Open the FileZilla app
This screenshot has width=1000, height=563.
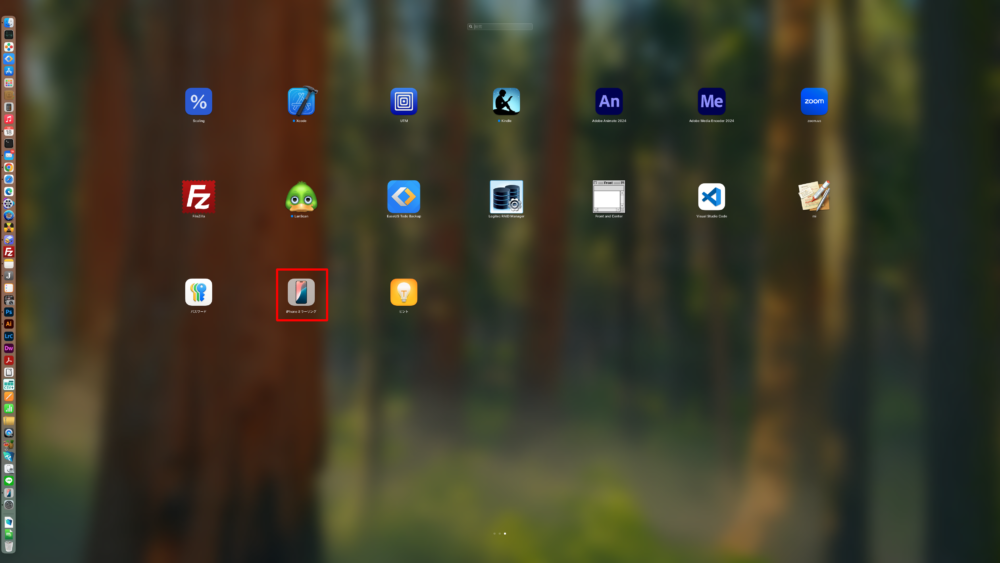pos(198,196)
